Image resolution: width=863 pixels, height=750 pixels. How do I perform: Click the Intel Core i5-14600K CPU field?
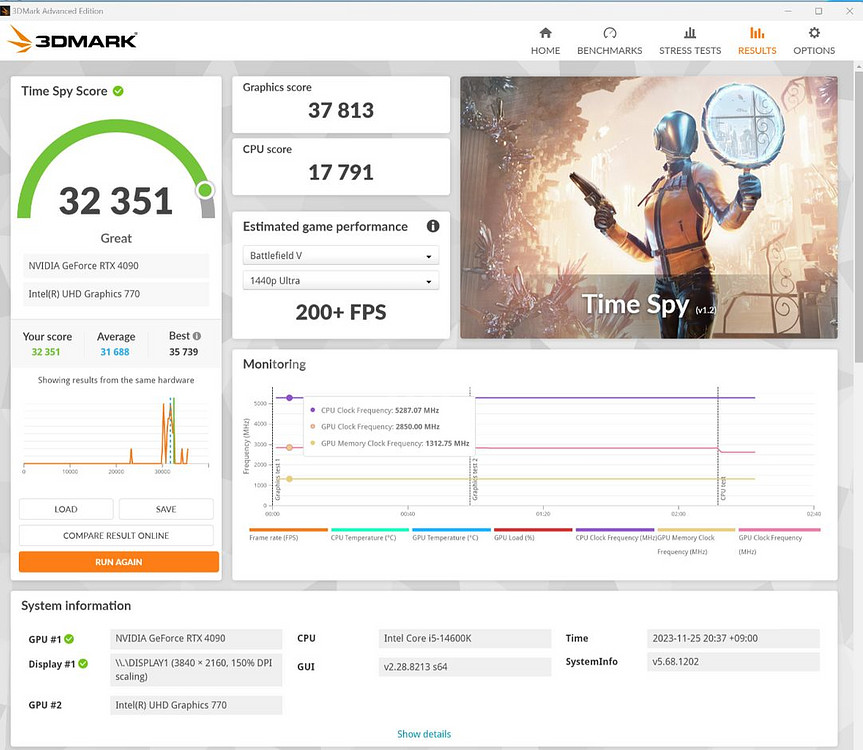(465, 638)
